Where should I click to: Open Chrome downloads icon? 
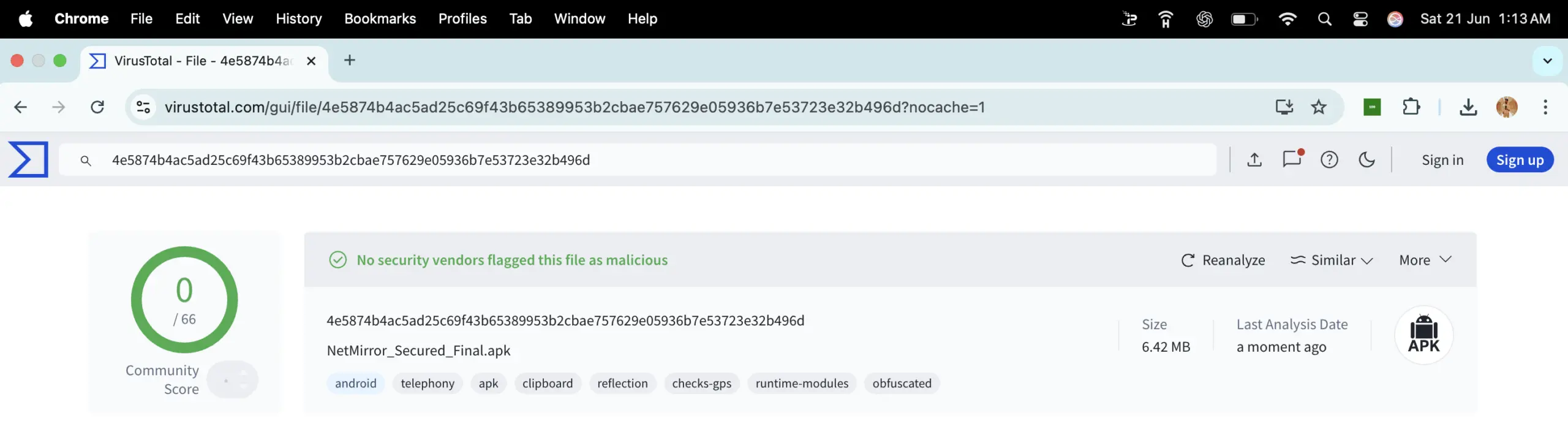click(x=1468, y=107)
